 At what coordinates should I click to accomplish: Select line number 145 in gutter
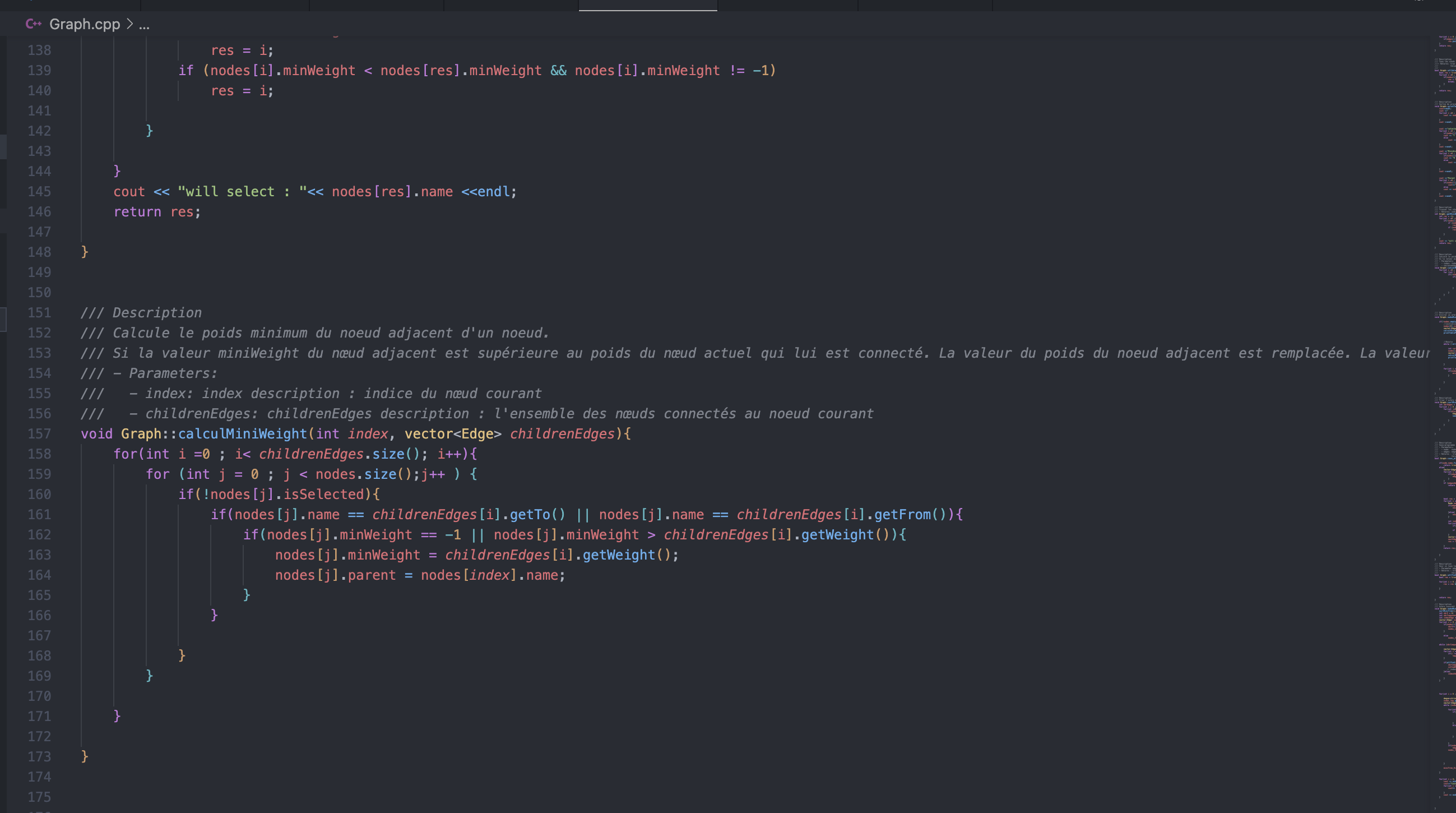pyautogui.click(x=39, y=192)
